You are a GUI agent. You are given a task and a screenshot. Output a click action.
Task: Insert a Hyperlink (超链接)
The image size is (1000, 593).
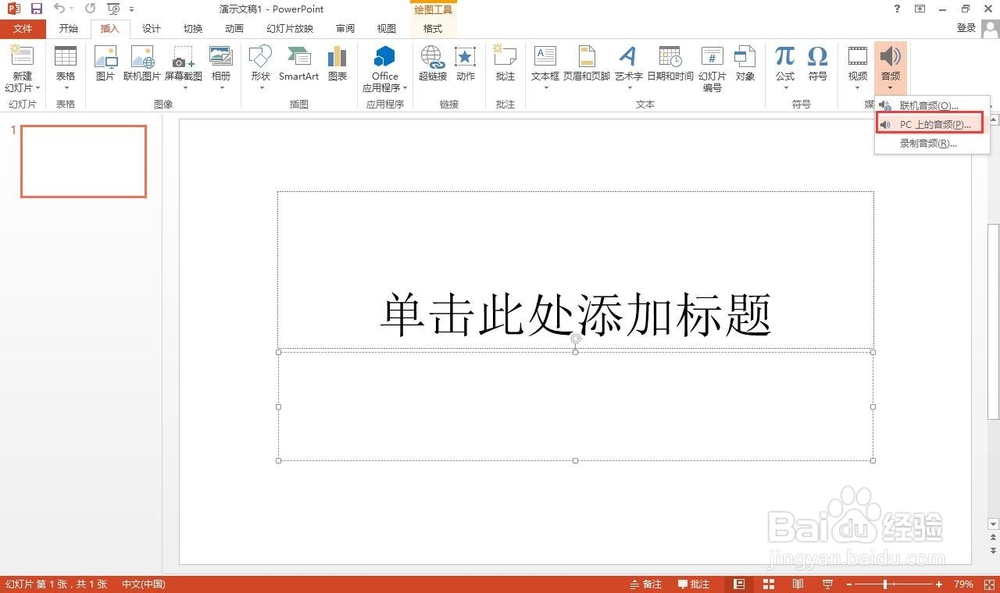tap(432, 64)
